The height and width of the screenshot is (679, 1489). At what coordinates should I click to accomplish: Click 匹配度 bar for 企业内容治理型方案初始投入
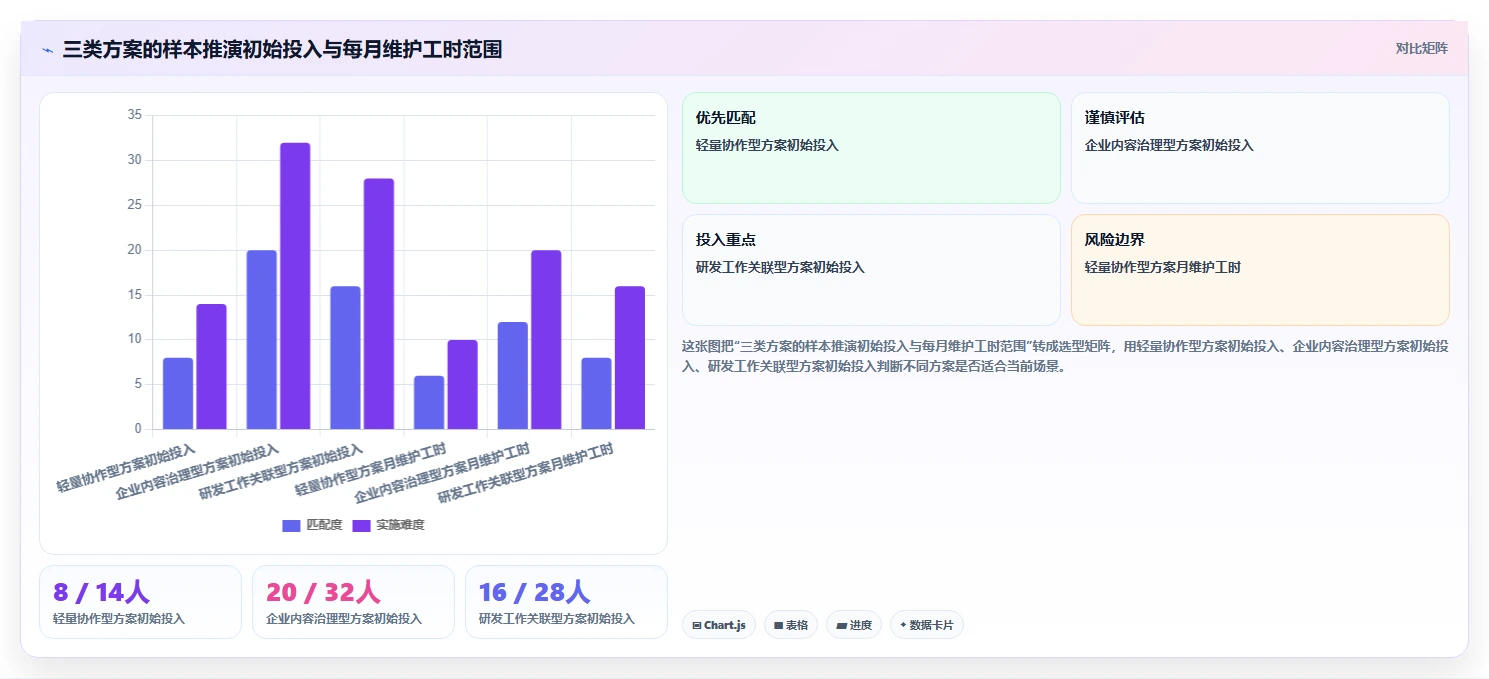click(x=262, y=340)
